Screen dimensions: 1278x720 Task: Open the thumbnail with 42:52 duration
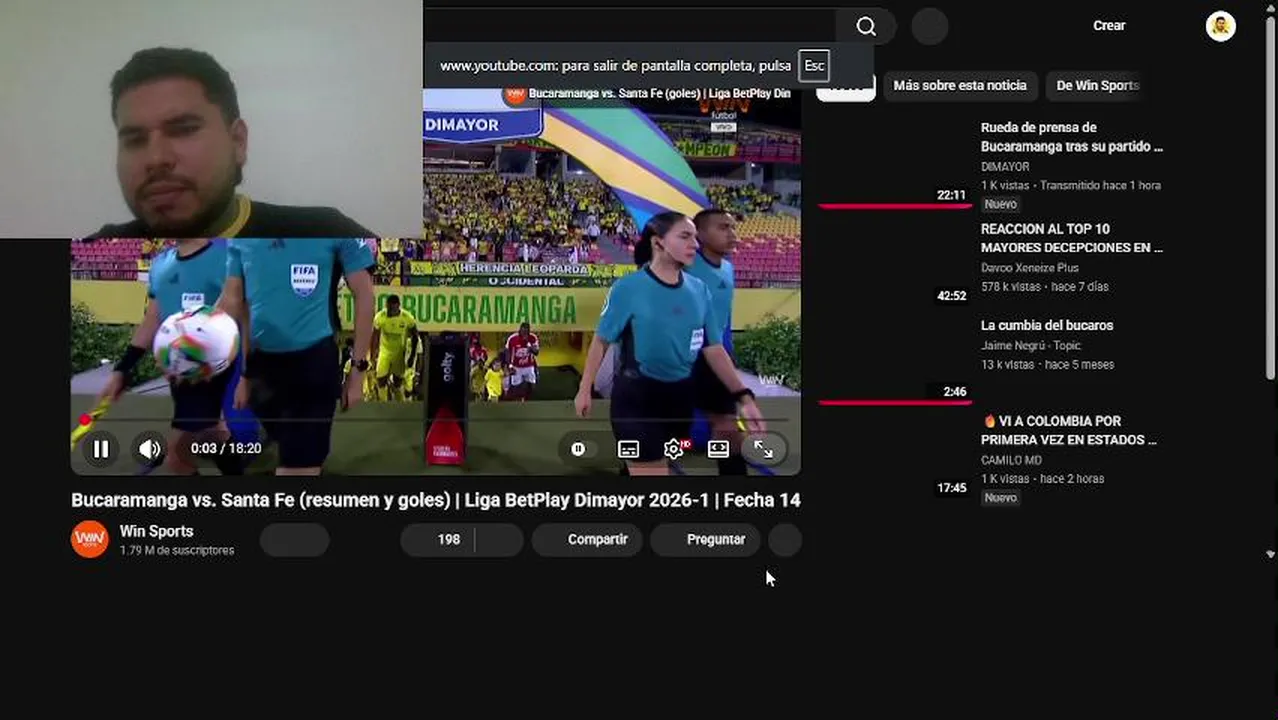tap(895, 263)
